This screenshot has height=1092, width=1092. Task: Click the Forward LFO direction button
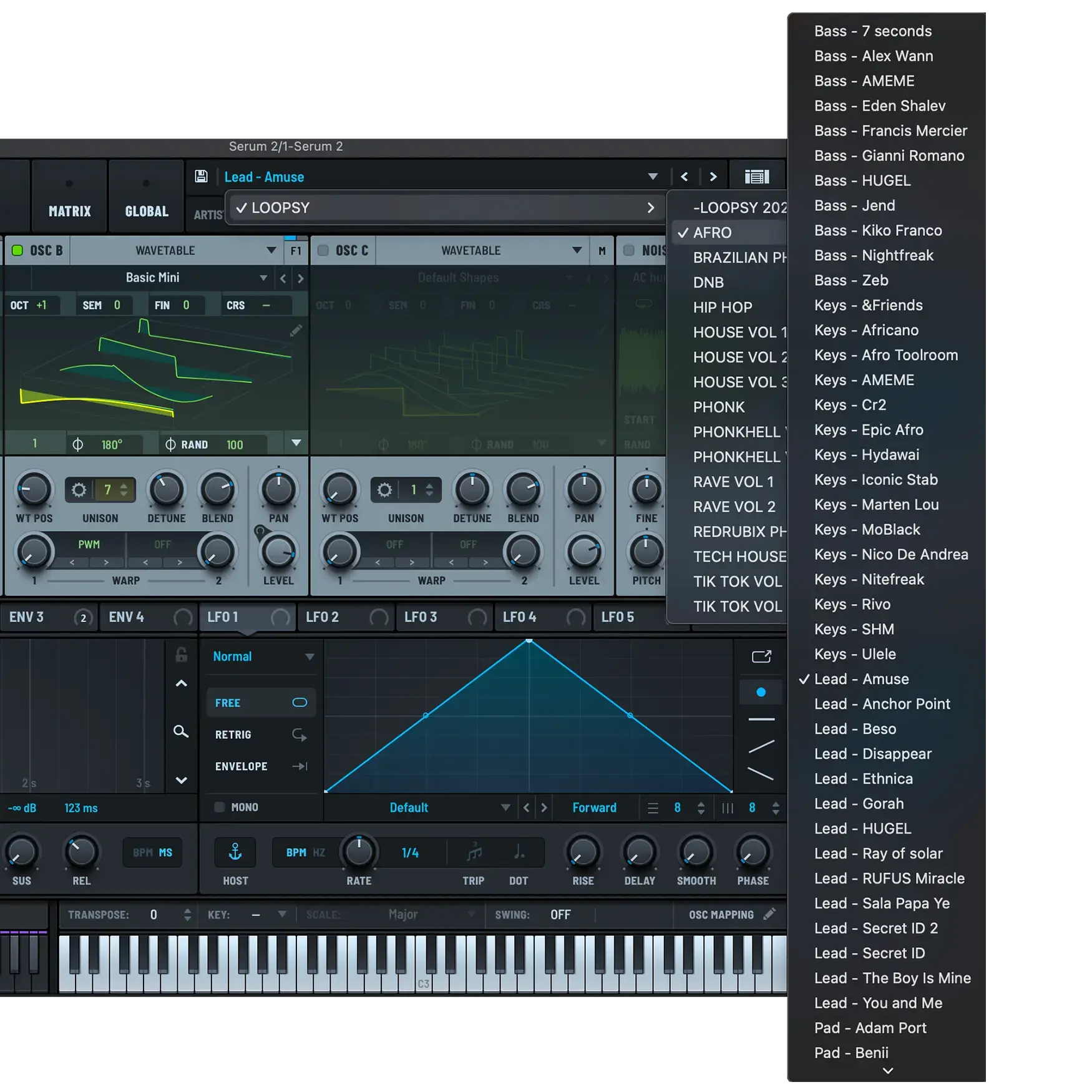click(594, 808)
